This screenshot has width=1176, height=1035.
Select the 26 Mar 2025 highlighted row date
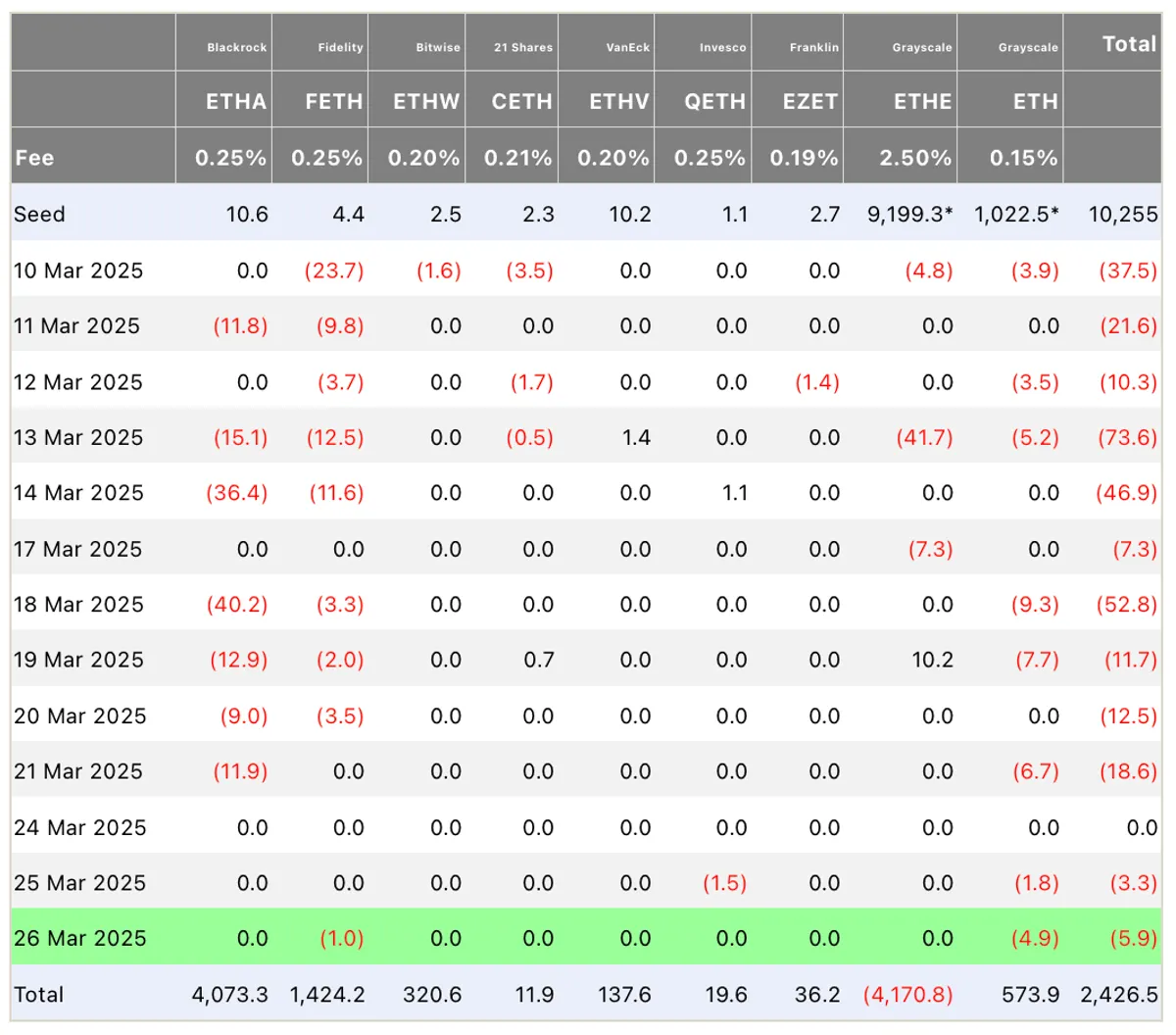(x=79, y=938)
